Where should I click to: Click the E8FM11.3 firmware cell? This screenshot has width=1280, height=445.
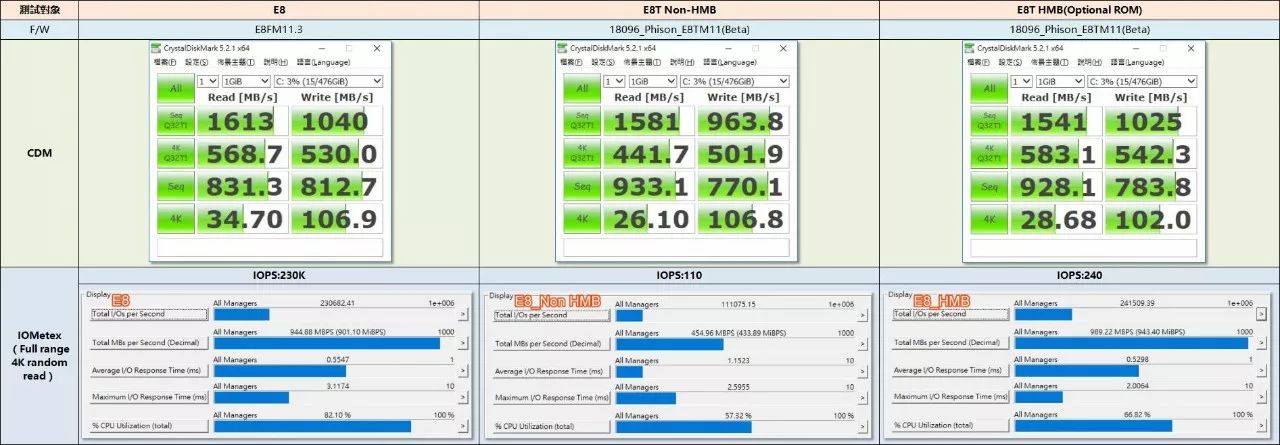click(x=278, y=29)
